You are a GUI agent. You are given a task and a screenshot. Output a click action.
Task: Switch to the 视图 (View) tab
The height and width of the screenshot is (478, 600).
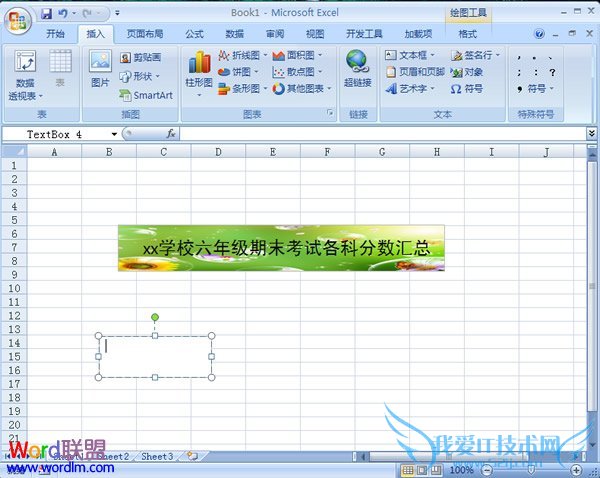315,34
